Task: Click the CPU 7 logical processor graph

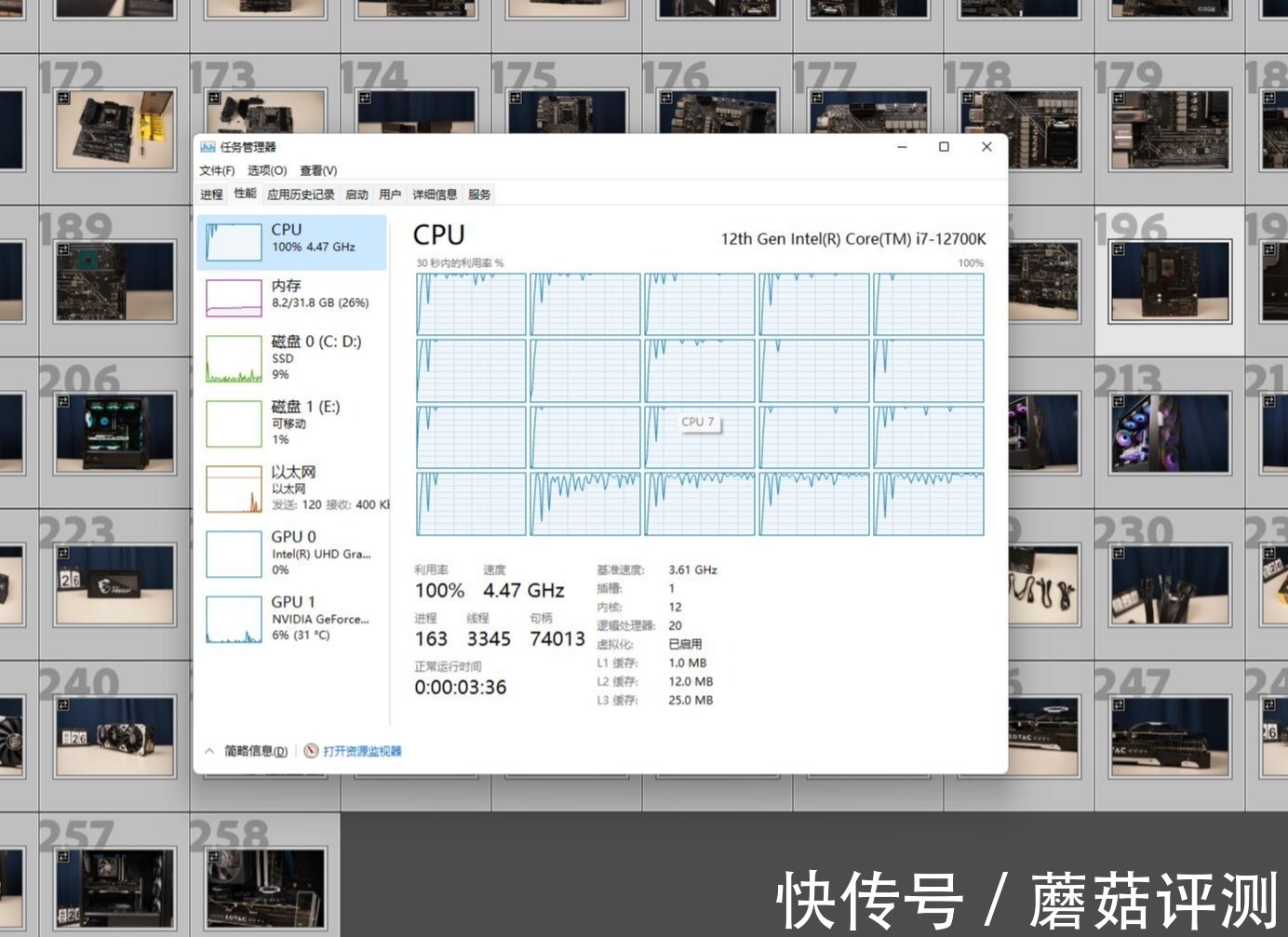Action: [x=700, y=437]
